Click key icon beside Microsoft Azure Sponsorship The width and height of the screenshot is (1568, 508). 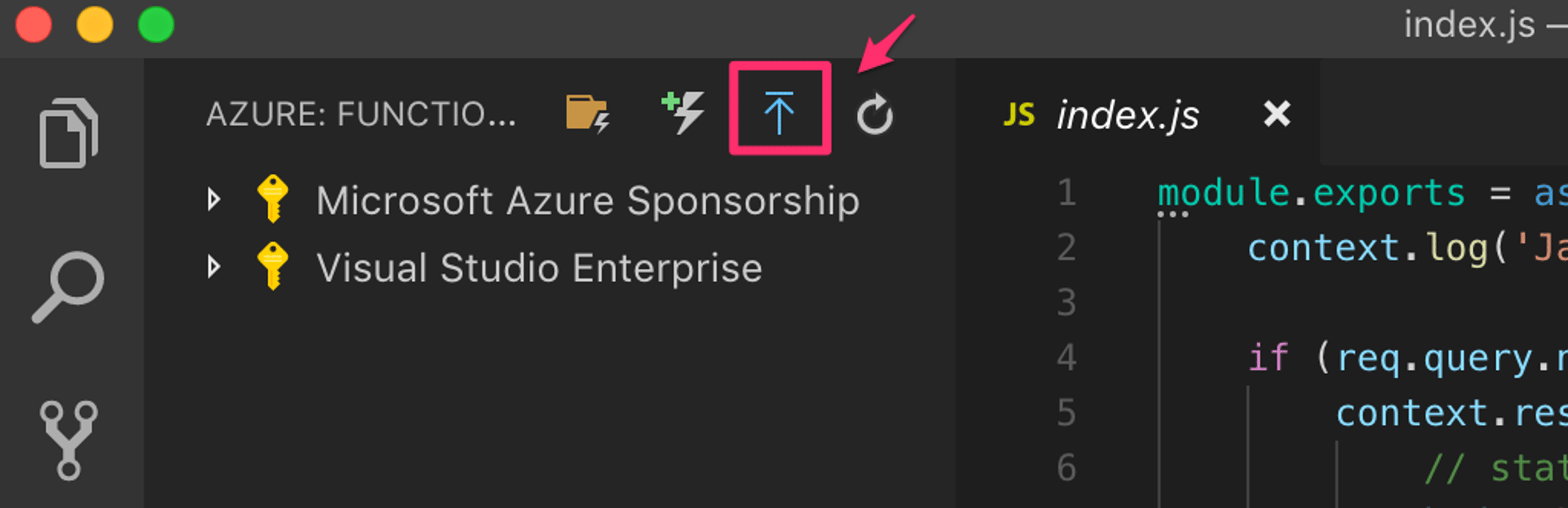click(x=273, y=198)
